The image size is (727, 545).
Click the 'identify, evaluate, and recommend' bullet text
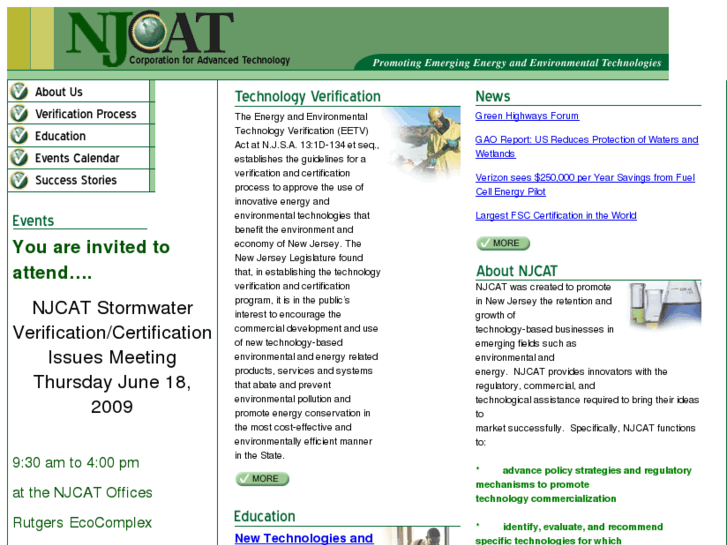tap(569, 533)
